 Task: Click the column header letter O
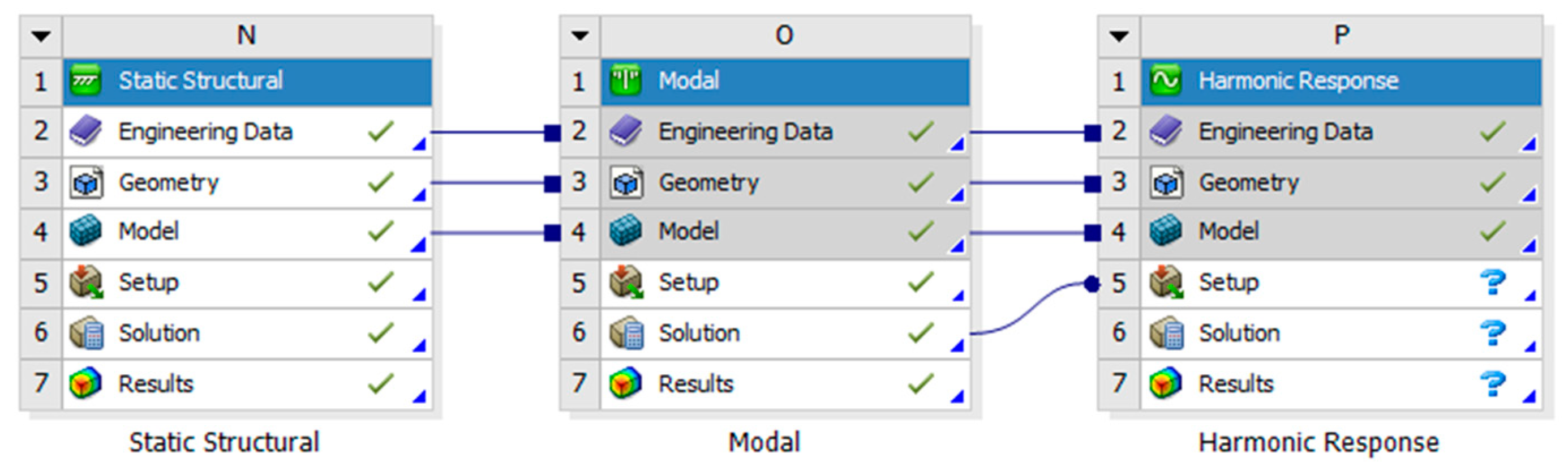pos(785,36)
